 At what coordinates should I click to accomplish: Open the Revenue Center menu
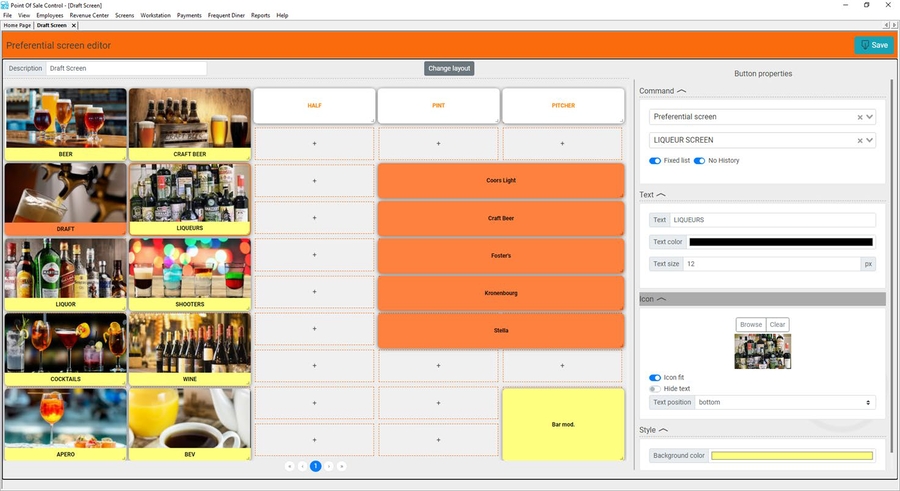click(x=89, y=16)
